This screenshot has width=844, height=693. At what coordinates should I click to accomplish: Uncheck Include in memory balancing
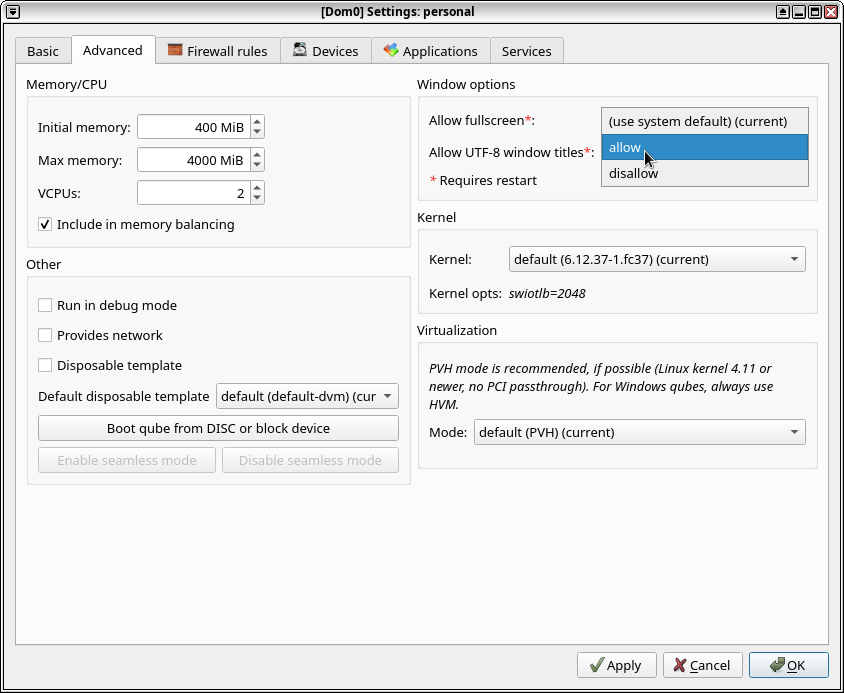pos(45,225)
